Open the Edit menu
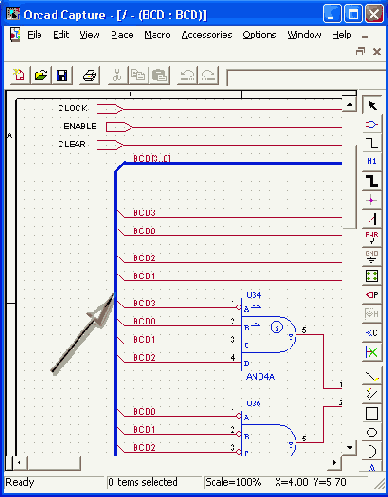 coord(61,35)
